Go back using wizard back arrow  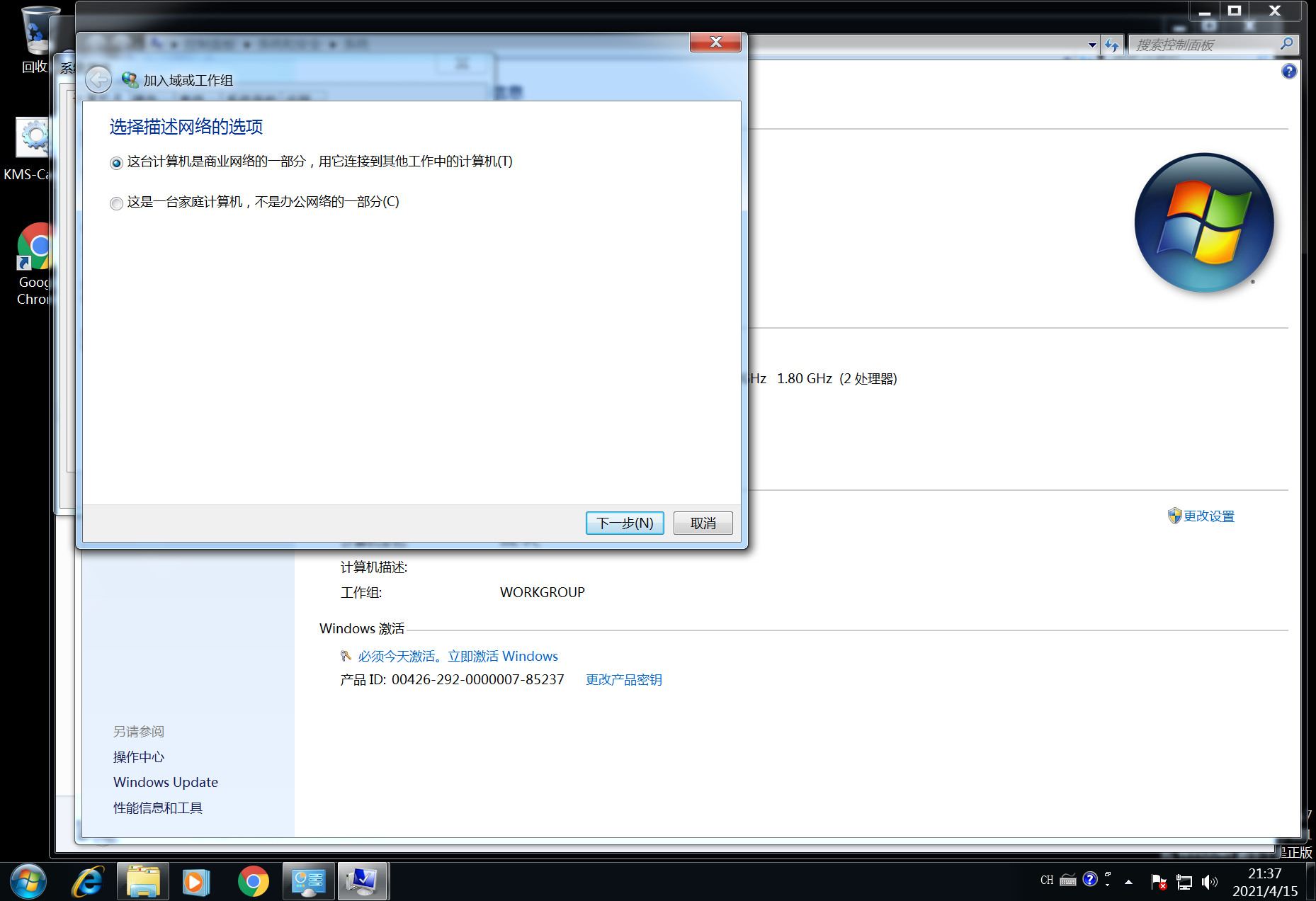[x=98, y=79]
